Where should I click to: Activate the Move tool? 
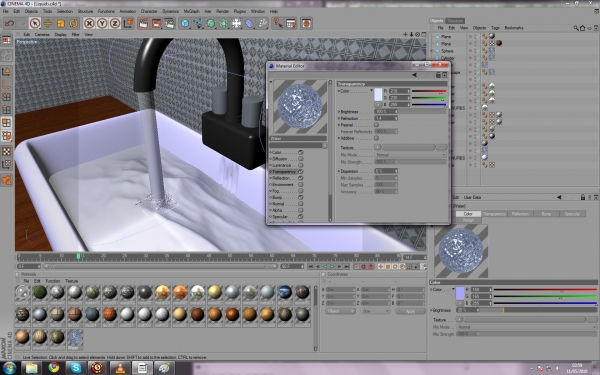48,23
